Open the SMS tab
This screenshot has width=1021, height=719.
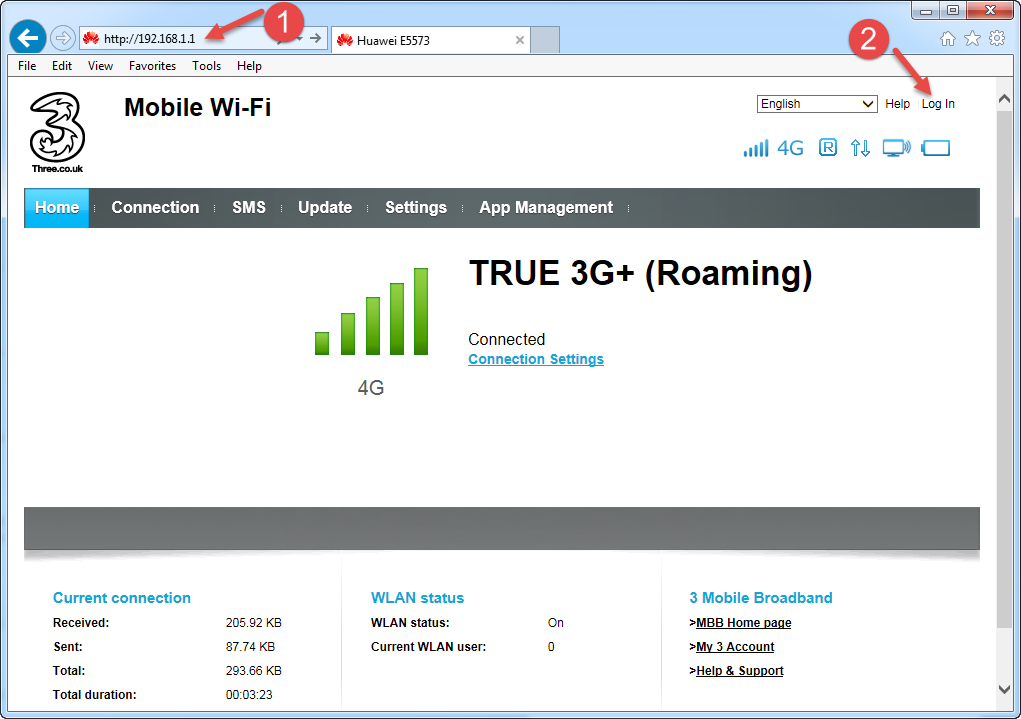pos(249,208)
